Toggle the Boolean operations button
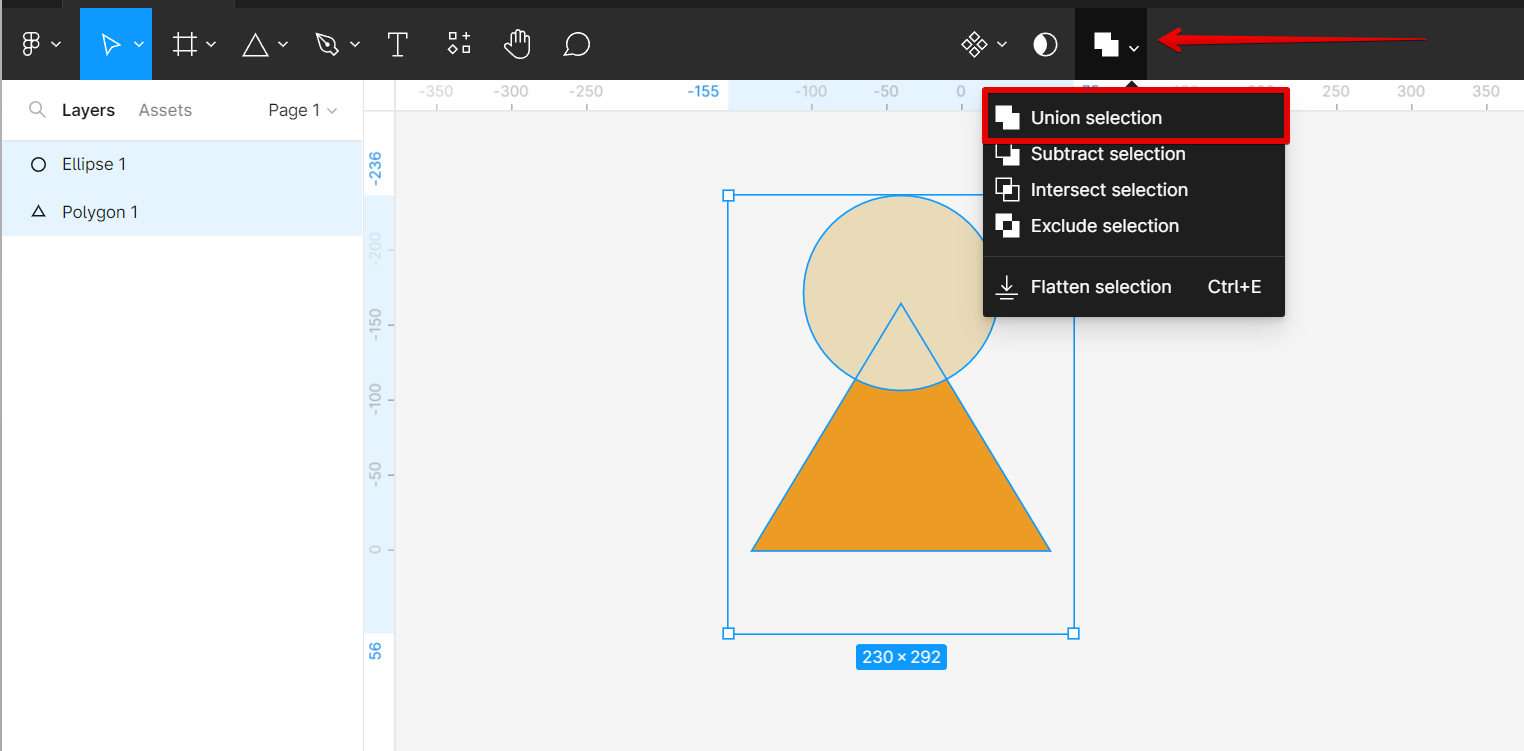Viewport: 1524px width, 751px height. pos(1105,44)
